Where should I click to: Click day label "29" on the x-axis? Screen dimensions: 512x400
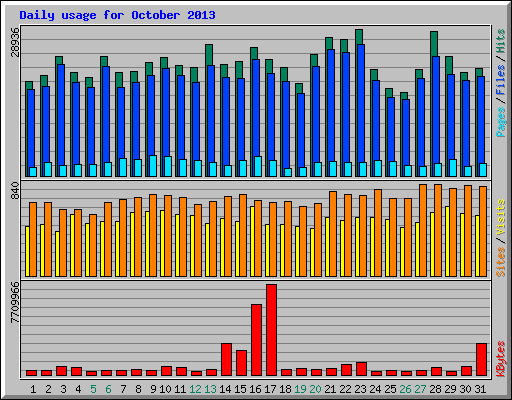pyautogui.click(x=450, y=389)
